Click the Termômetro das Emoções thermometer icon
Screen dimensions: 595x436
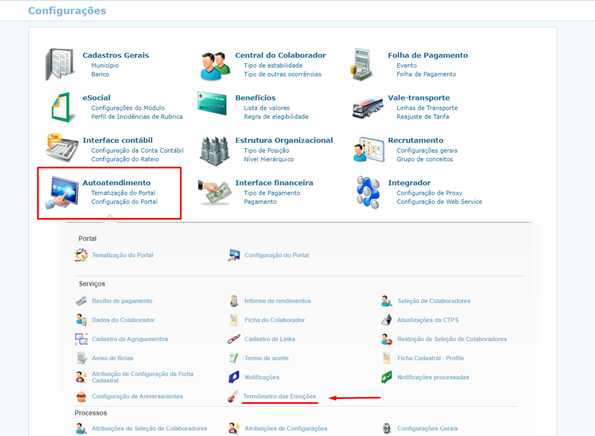(233, 397)
